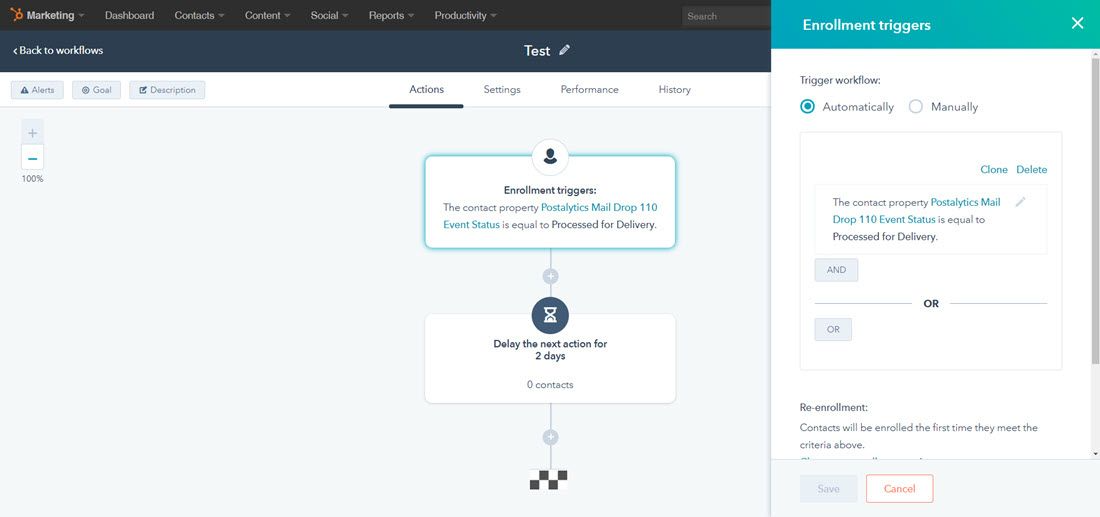Go back to workflows list
This screenshot has width=1100, height=517.
pos(58,51)
